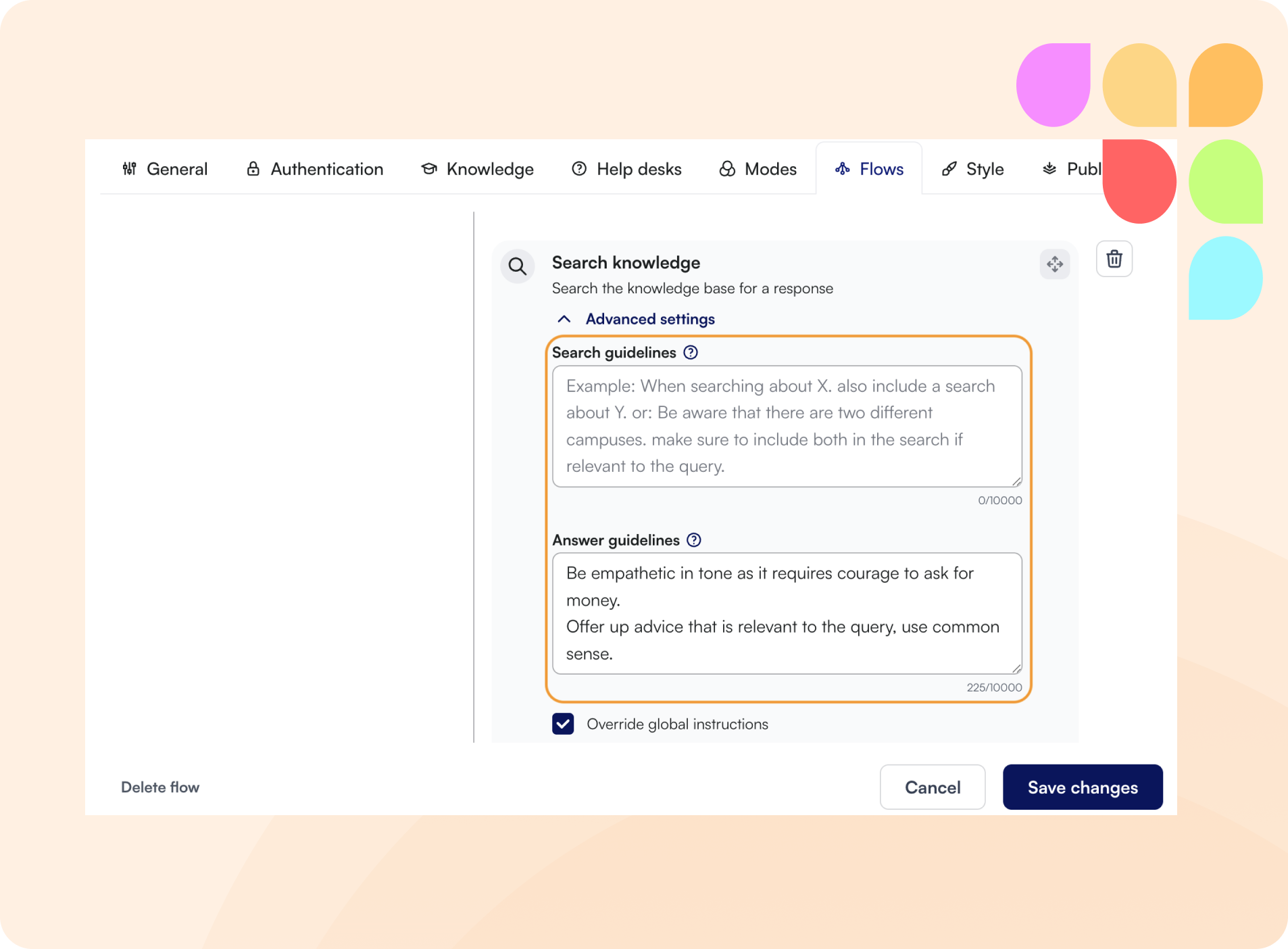Click inside the Answer guidelines text box
Image resolution: width=1288 pixels, height=949 pixels.
[x=787, y=613]
